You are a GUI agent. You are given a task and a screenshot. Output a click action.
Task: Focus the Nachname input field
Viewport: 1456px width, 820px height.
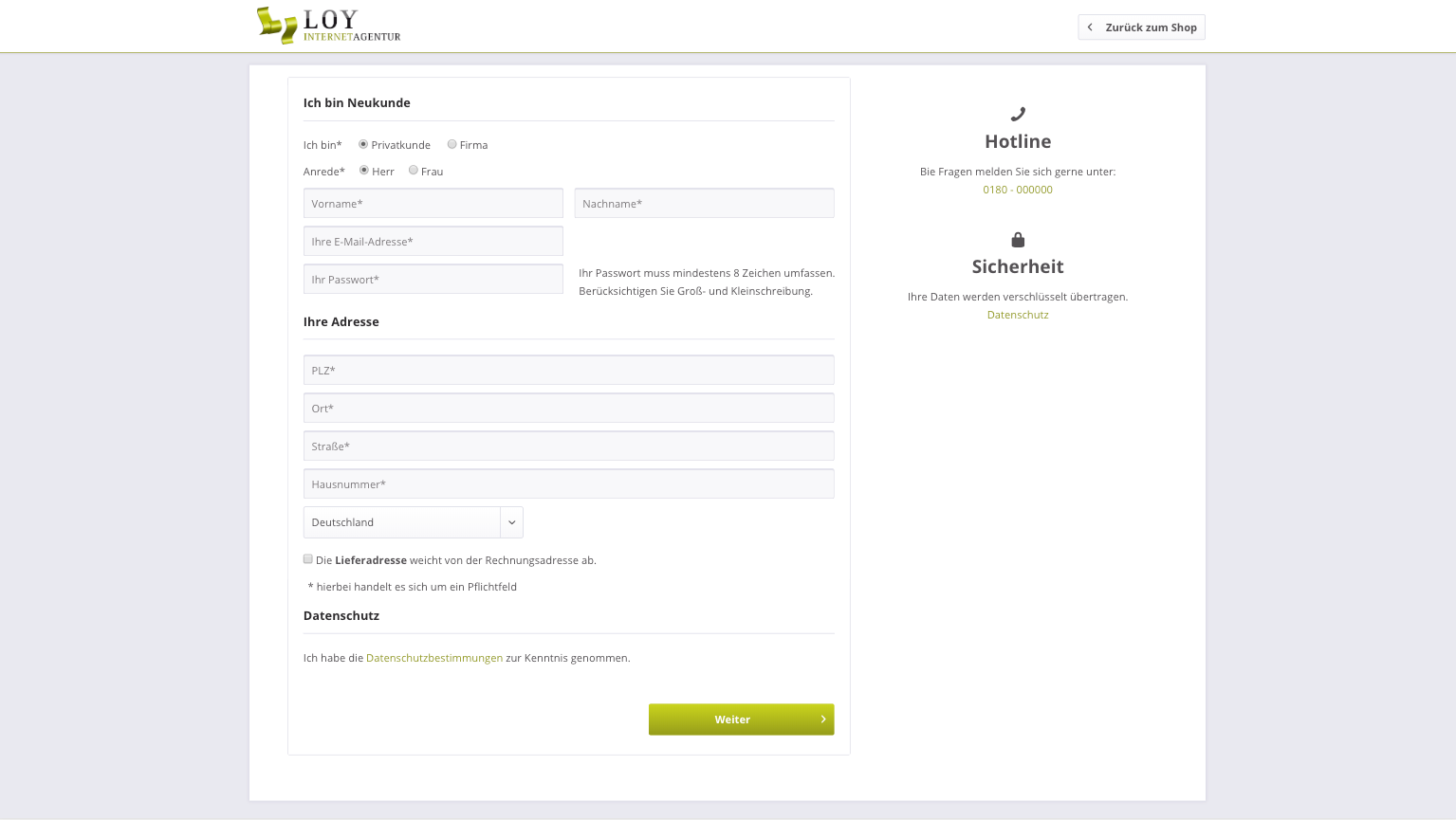(705, 203)
